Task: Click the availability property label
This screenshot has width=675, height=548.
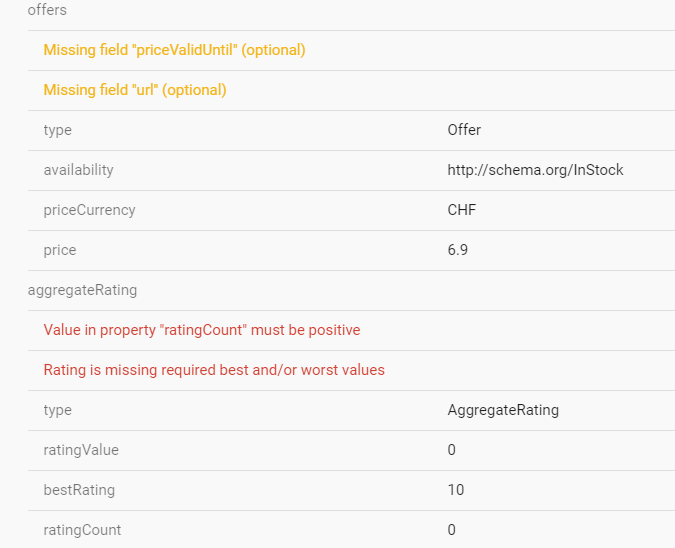Action: tap(78, 170)
